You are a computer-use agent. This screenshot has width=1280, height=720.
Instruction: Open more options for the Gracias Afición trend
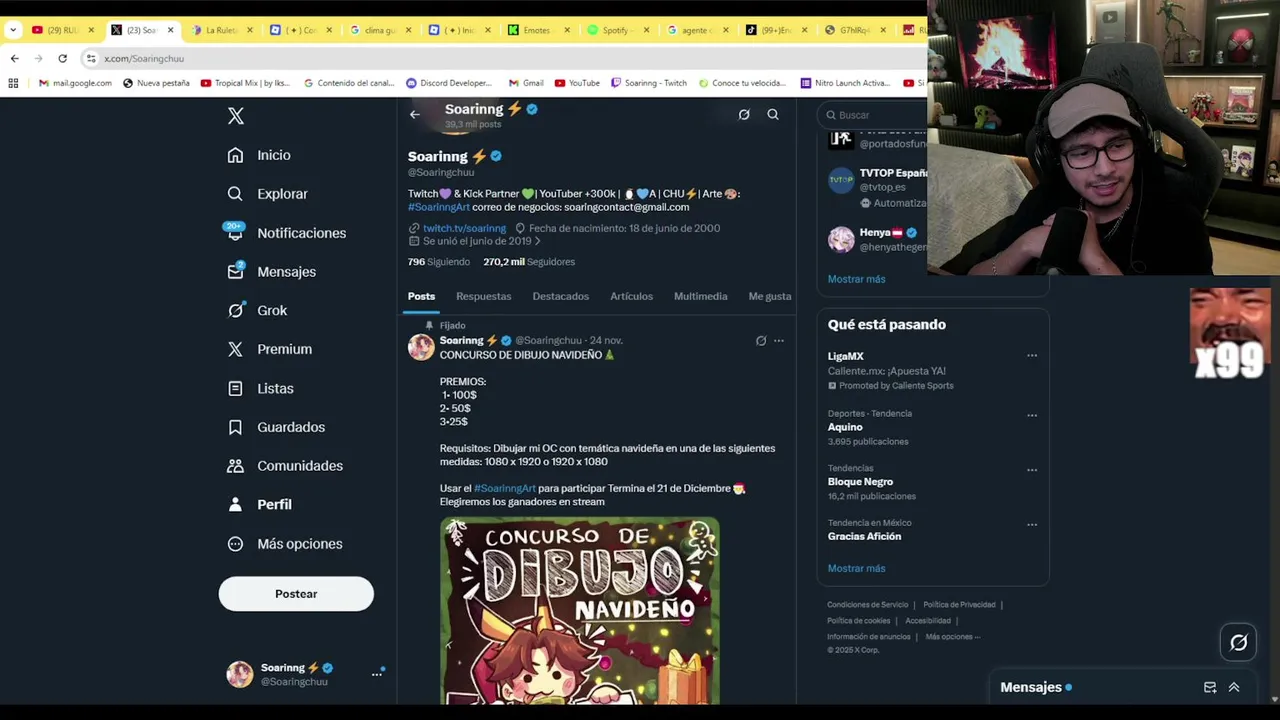pyautogui.click(x=1032, y=524)
